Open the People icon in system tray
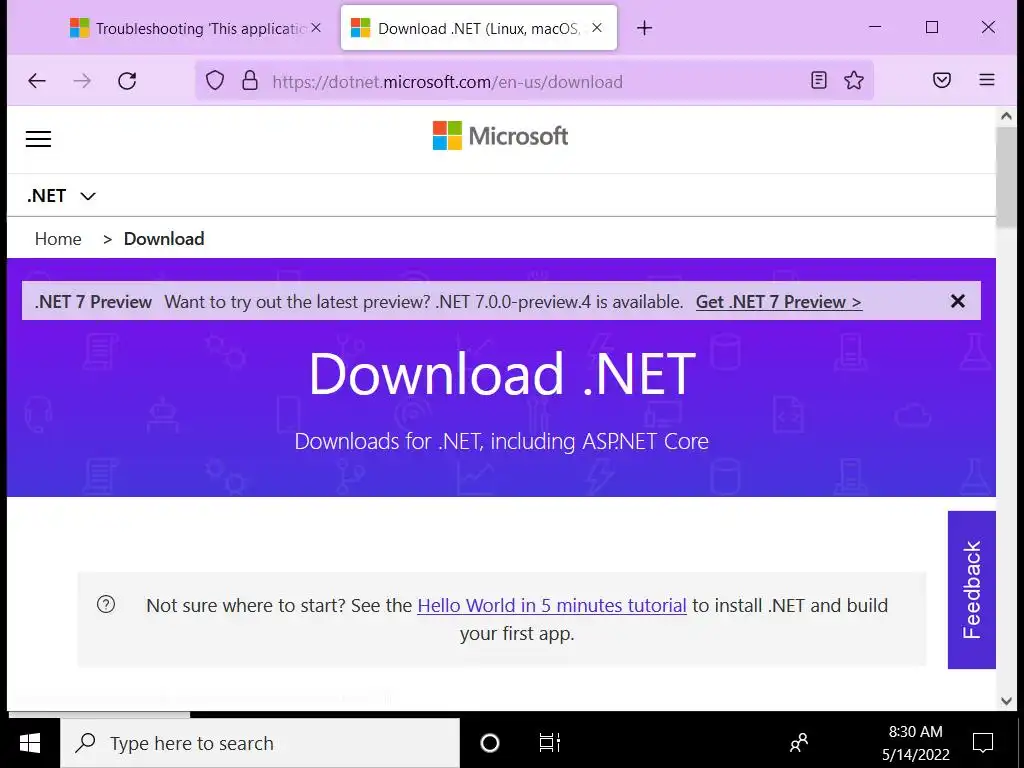1024x768 pixels. pos(799,743)
